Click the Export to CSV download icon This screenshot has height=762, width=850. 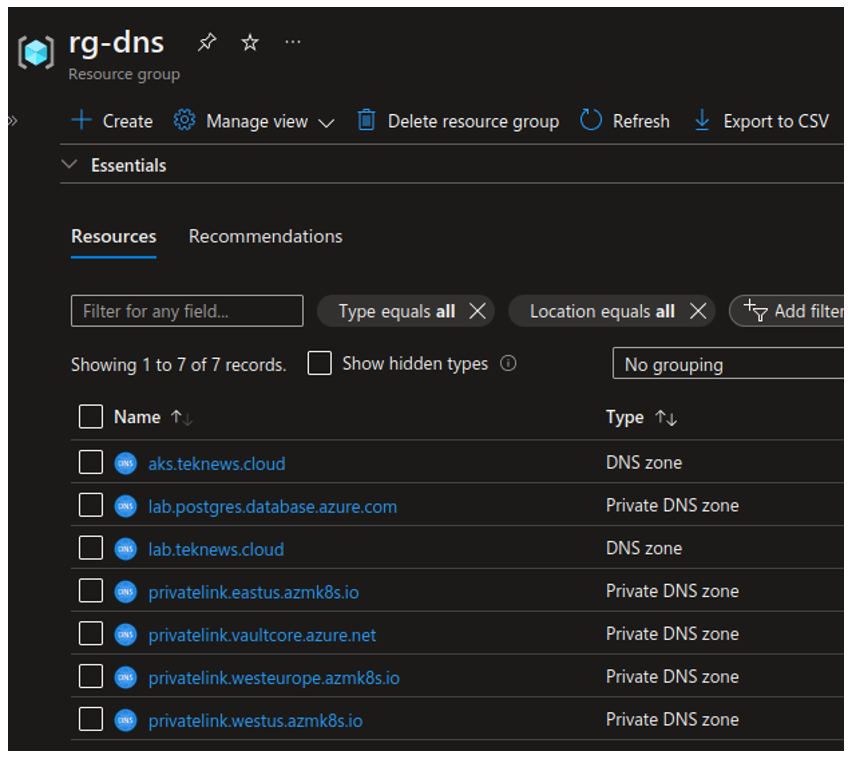702,121
